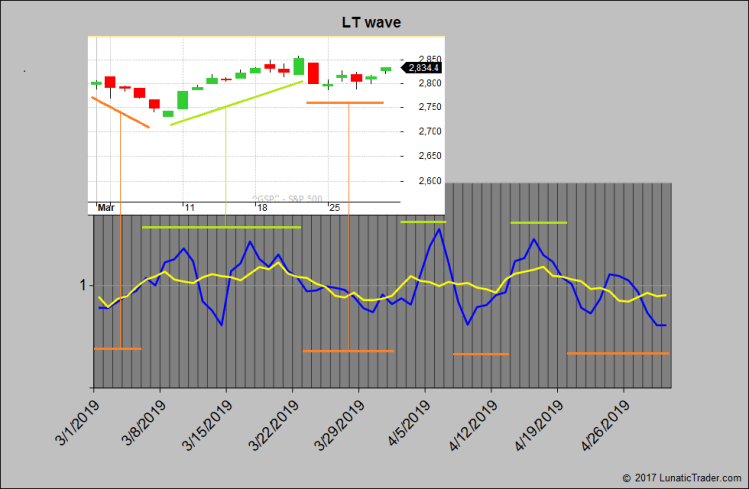Click the 'LT wave' chart title

point(373,21)
